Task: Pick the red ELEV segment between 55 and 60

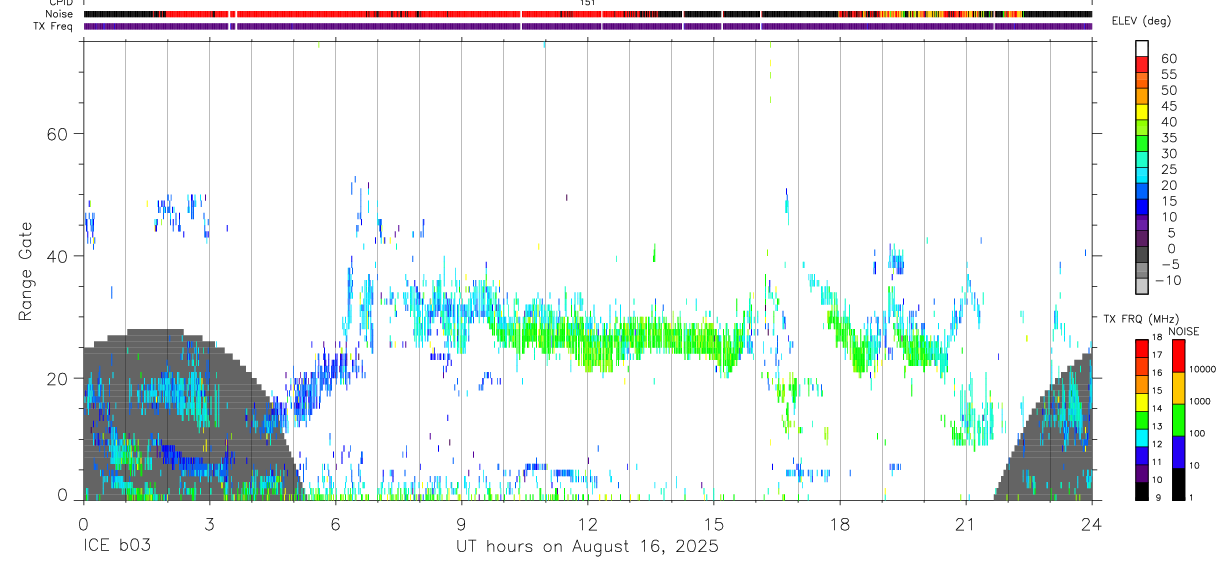Action: tap(1142, 64)
